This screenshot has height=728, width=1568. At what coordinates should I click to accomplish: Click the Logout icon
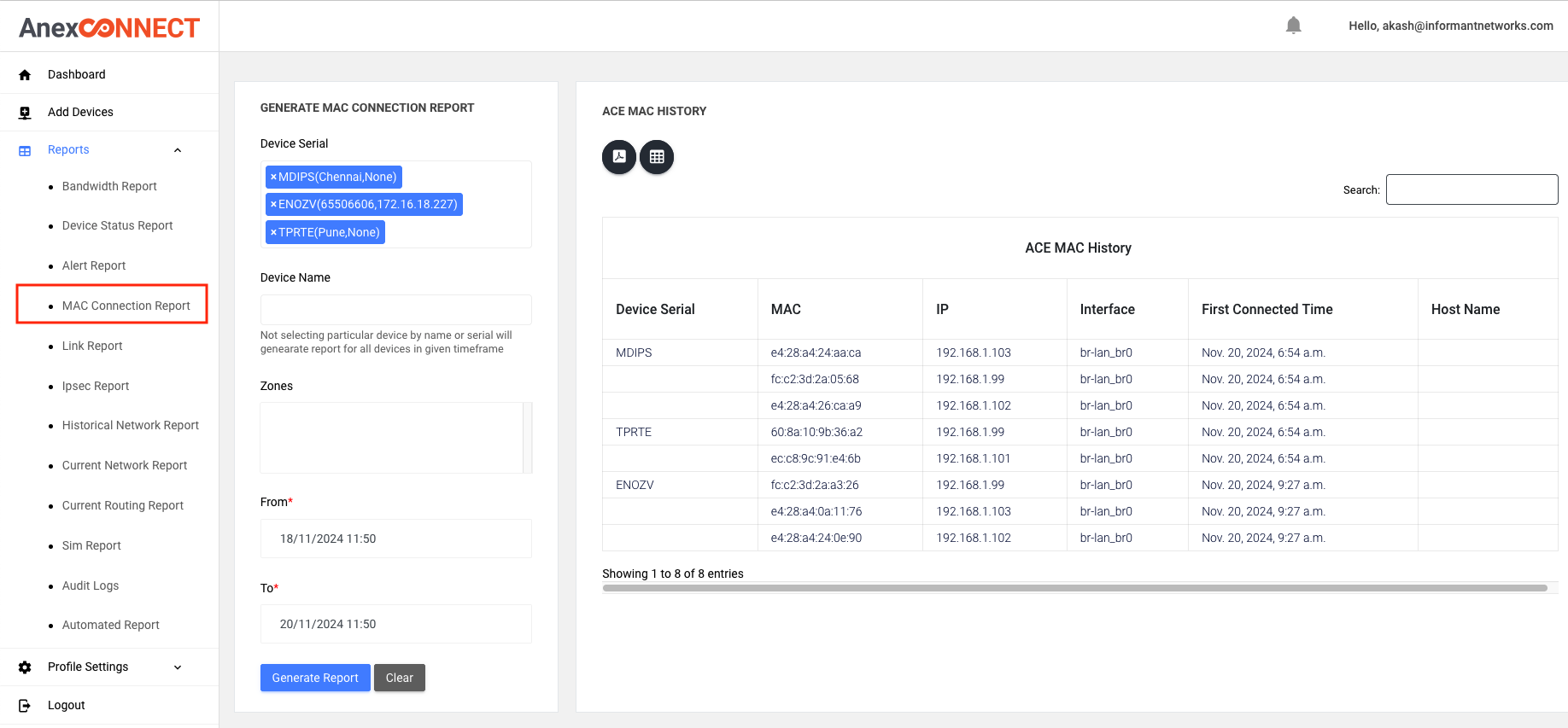point(25,706)
